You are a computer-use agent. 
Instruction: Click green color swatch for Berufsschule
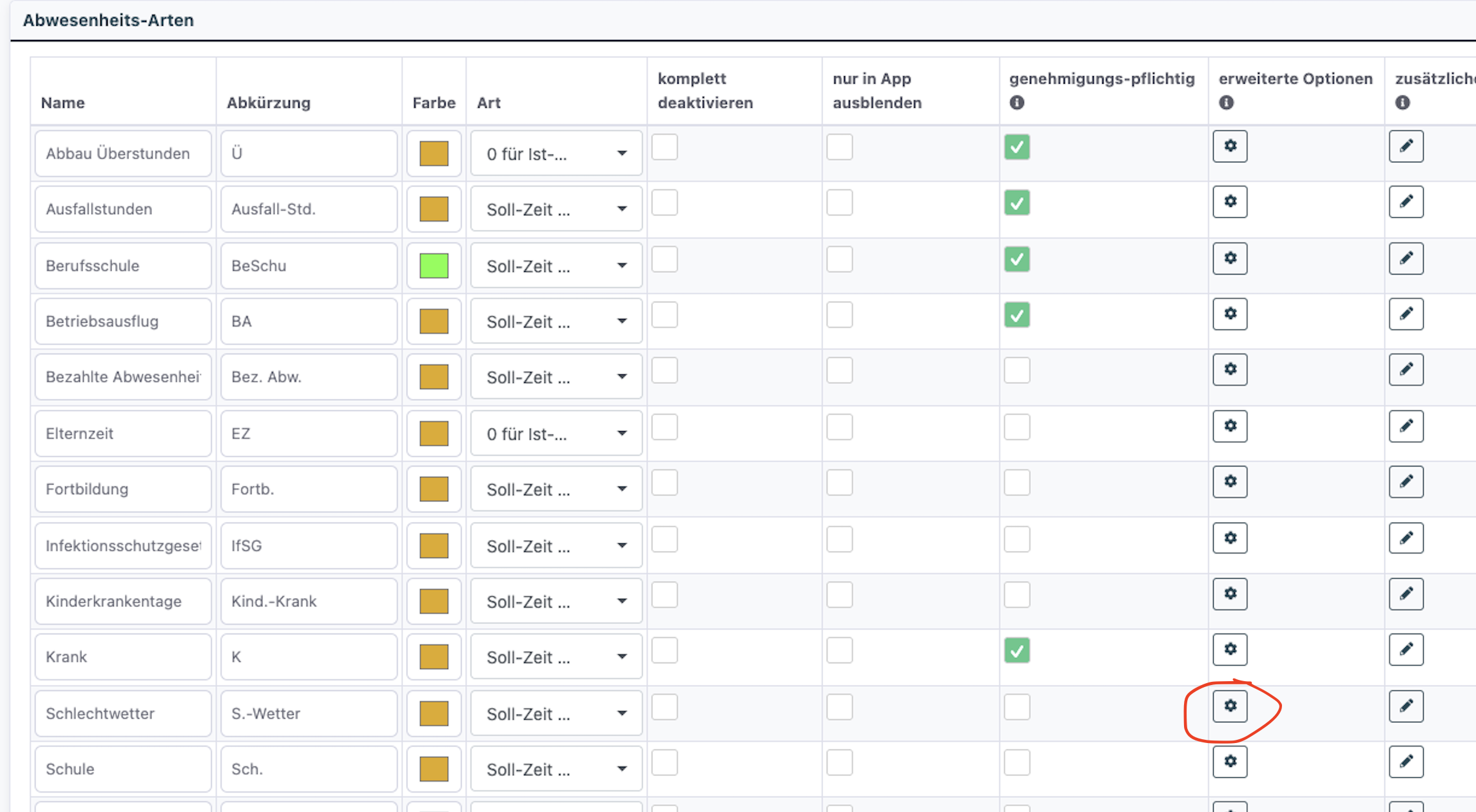434,266
